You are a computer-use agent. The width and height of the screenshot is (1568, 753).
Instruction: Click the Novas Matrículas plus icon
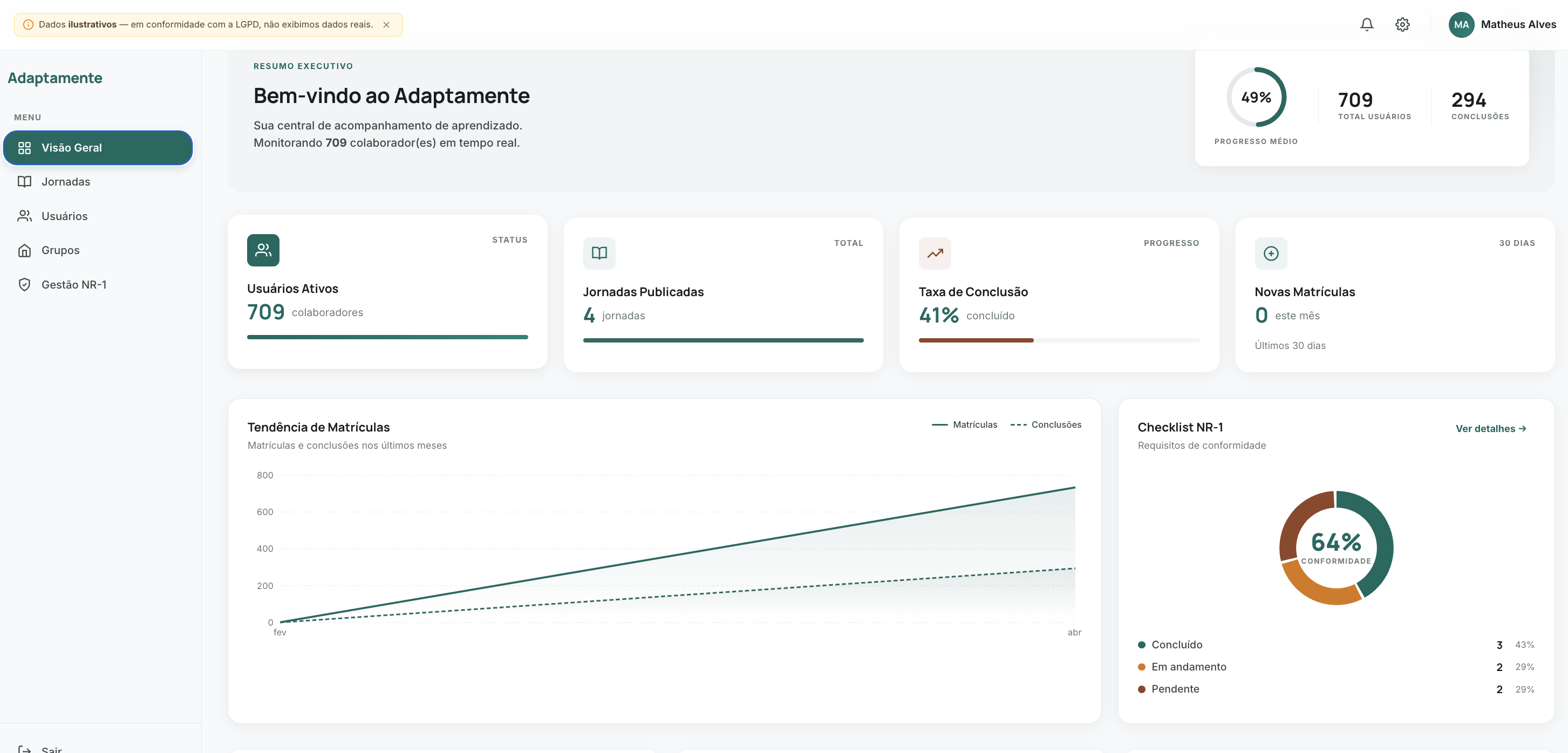[x=1271, y=253]
